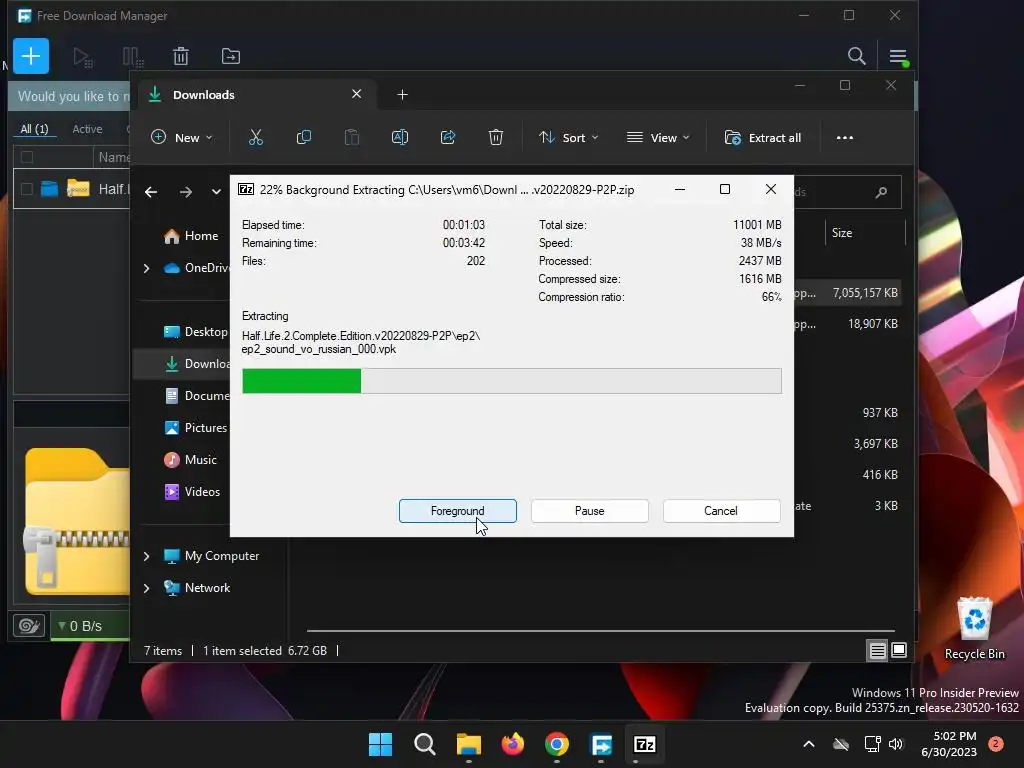The height and width of the screenshot is (768, 1024).
Task: Open the FDM hamburger menu
Action: [x=898, y=57]
